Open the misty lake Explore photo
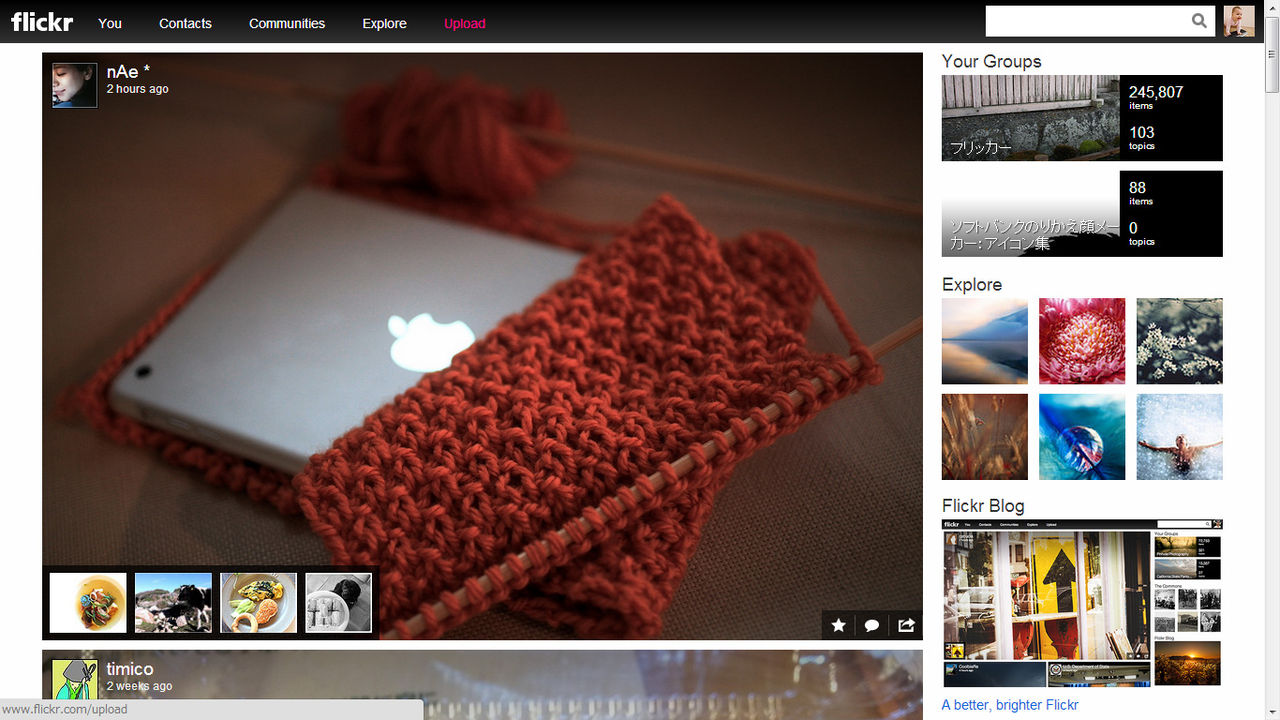1280x720 pixels. [985, 341]
